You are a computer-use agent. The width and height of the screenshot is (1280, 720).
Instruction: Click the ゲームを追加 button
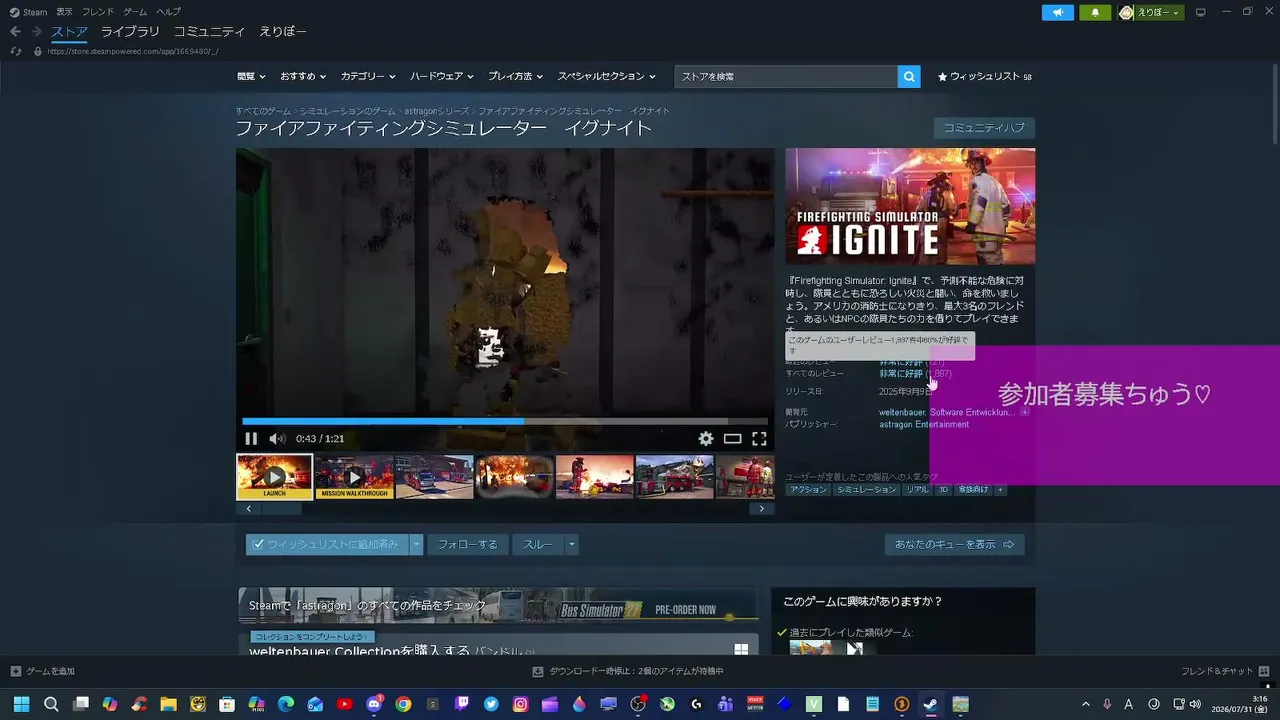[x=43, y=671]
